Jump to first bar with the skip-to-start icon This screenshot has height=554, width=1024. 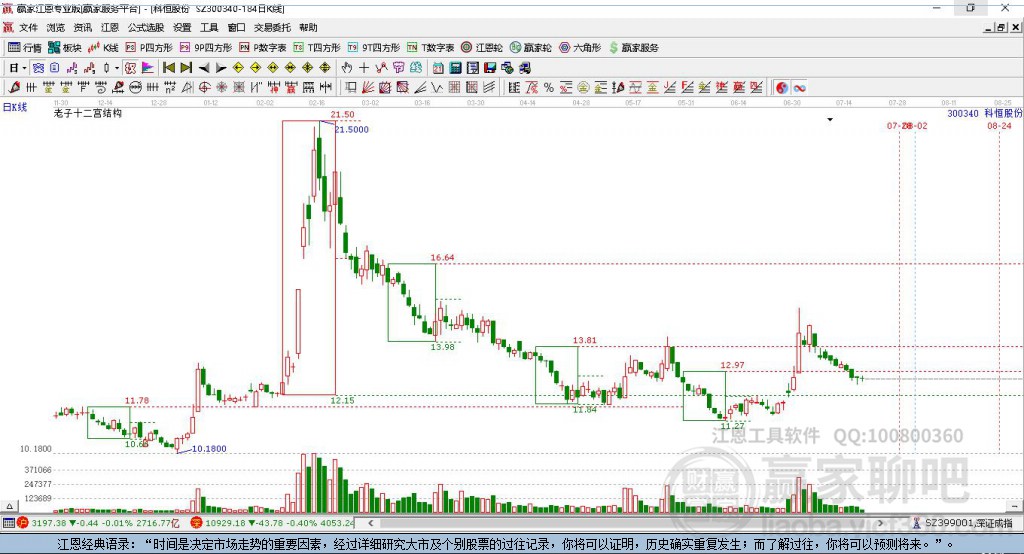coord(168,68)
